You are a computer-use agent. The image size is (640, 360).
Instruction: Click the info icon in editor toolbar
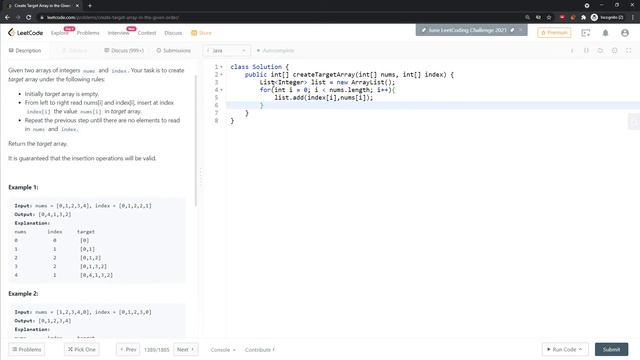pyautogui.click(x=572, y=51)
